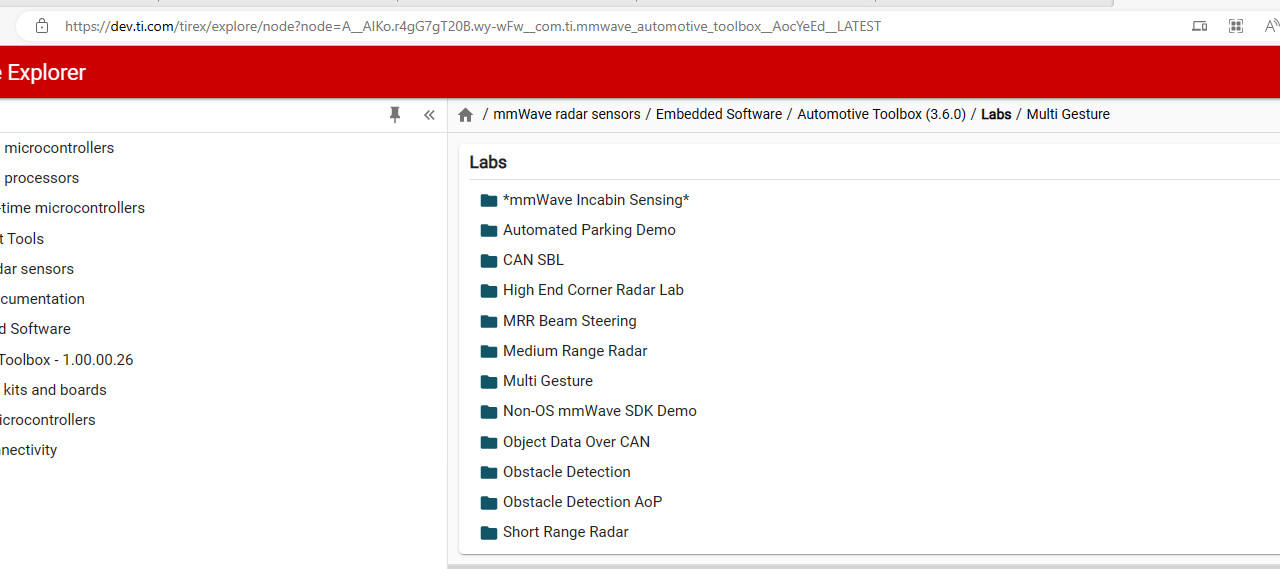Open the Automated Parking Demo lab

pyautogui.click(x=589, y=230)
